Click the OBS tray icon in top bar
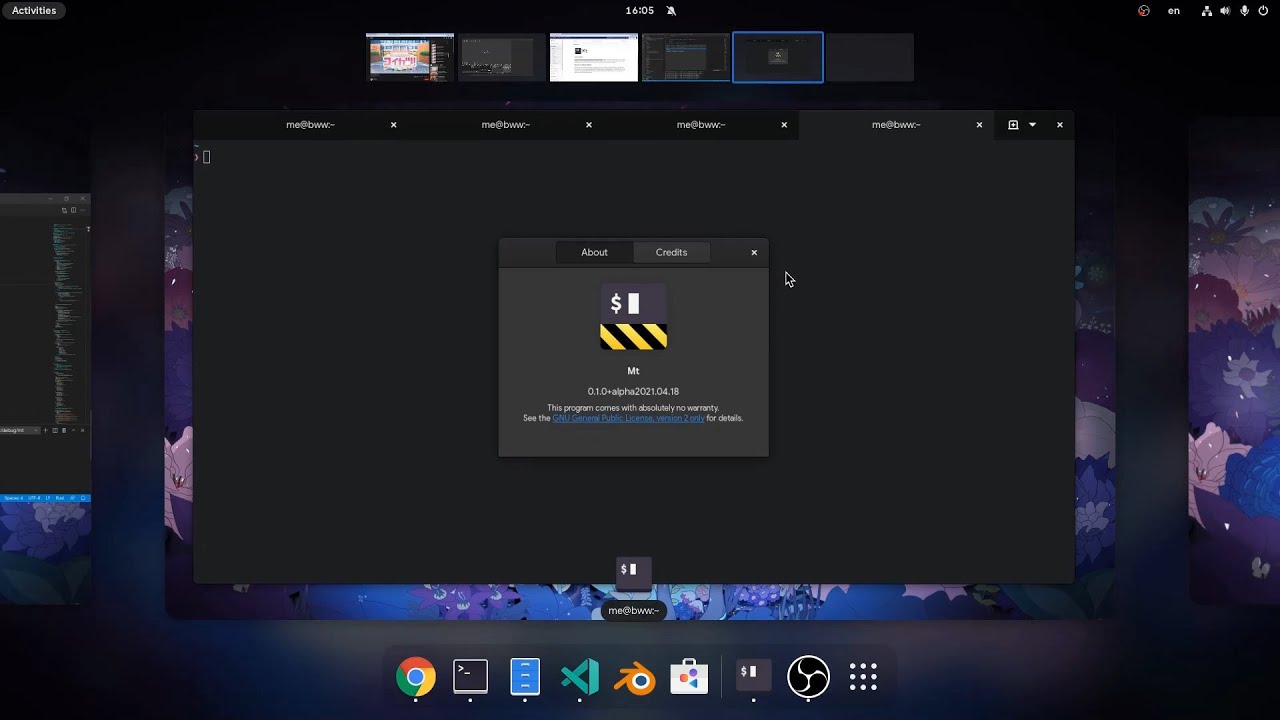The width and height of the screenshot is (1280, 720). [x=1144, y=10]
